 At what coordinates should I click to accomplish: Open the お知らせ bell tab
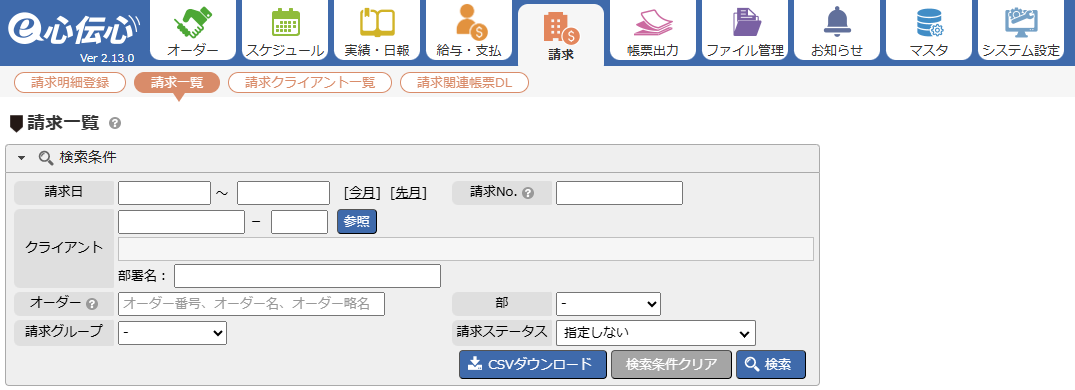(836, 31)
